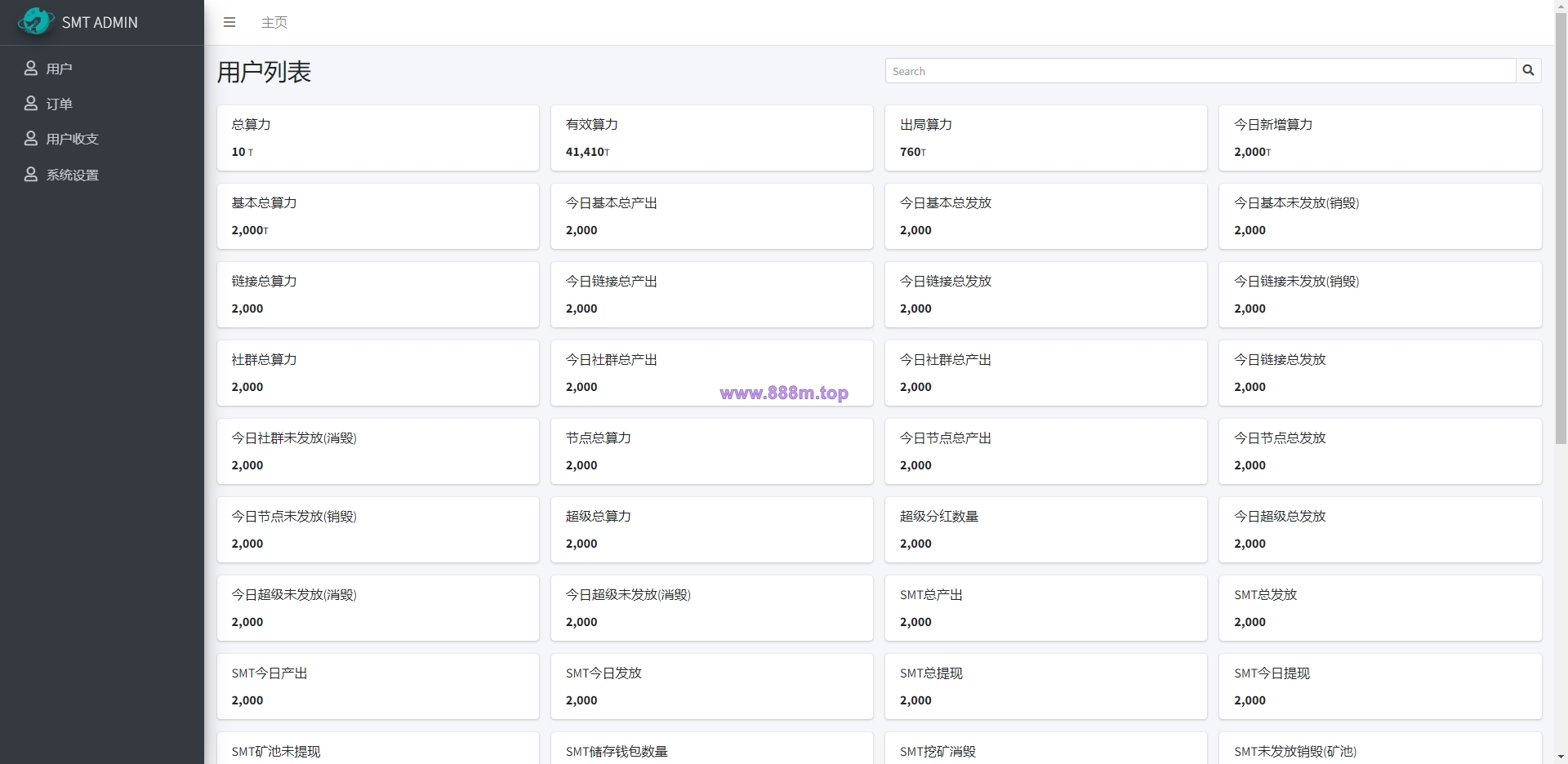This screenshot has width=1568, height=764.
Task: Select the SMT挖矿消毁 card title
Action: click(x=938, y=752)
